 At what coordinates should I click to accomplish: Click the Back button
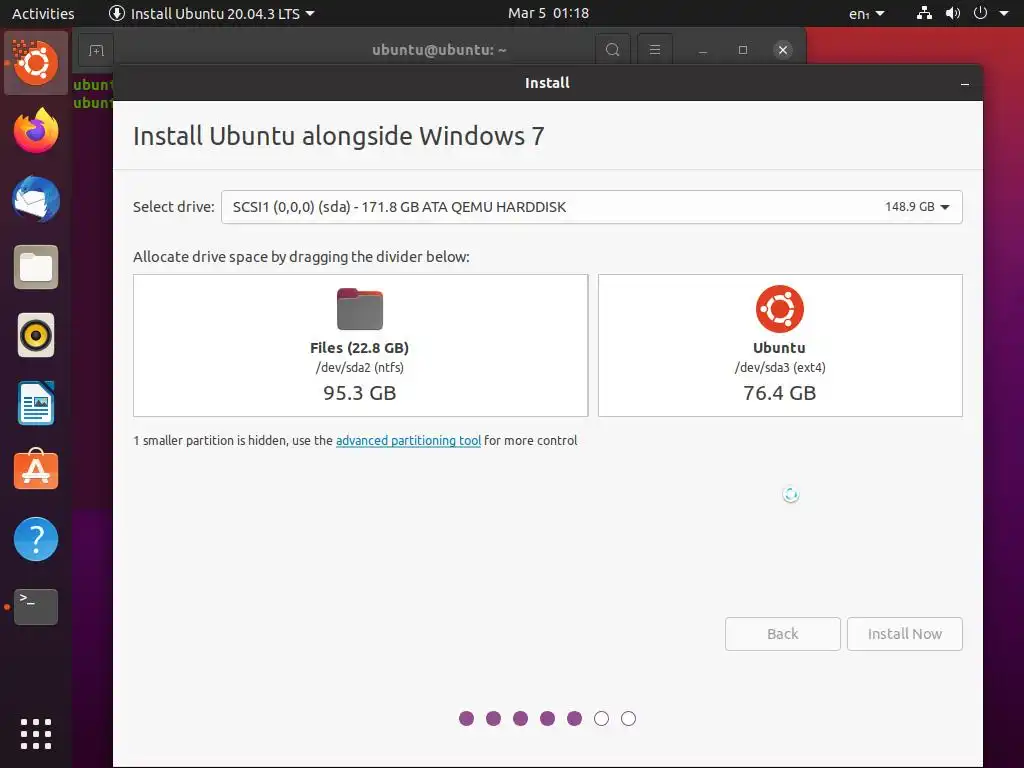coord(782,633)
